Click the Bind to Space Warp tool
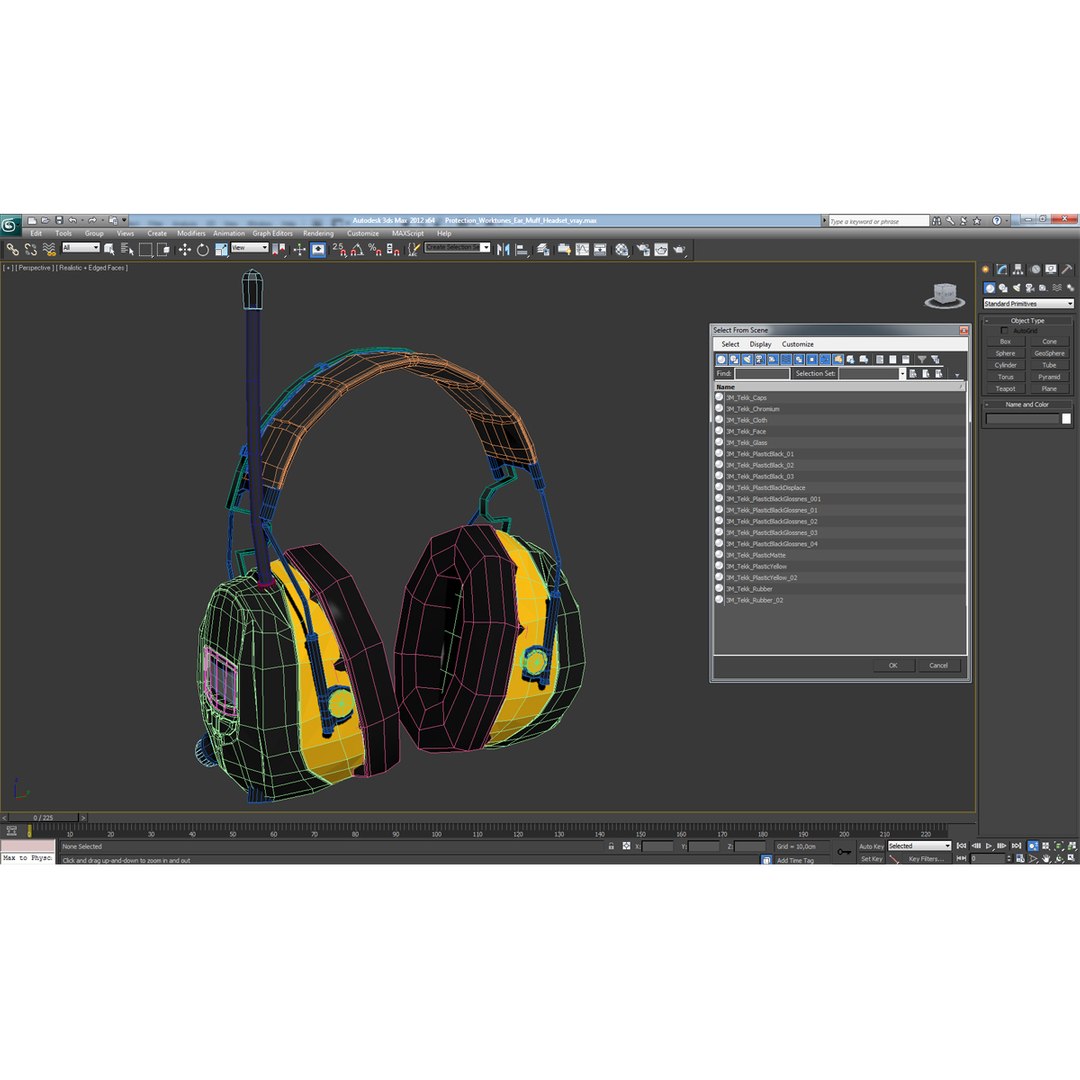 pyautogui.click(x=49, y=249)
